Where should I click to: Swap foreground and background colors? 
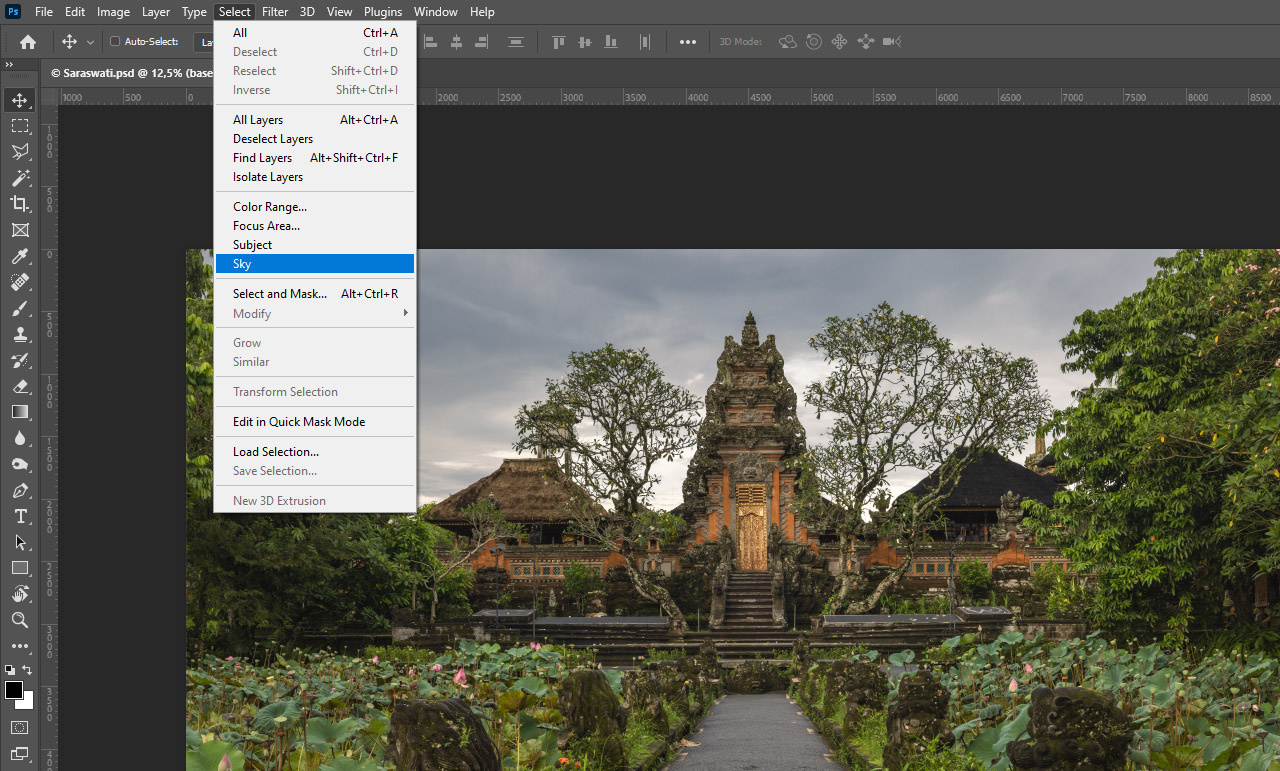pyautogui.click(x=28, y=670)
